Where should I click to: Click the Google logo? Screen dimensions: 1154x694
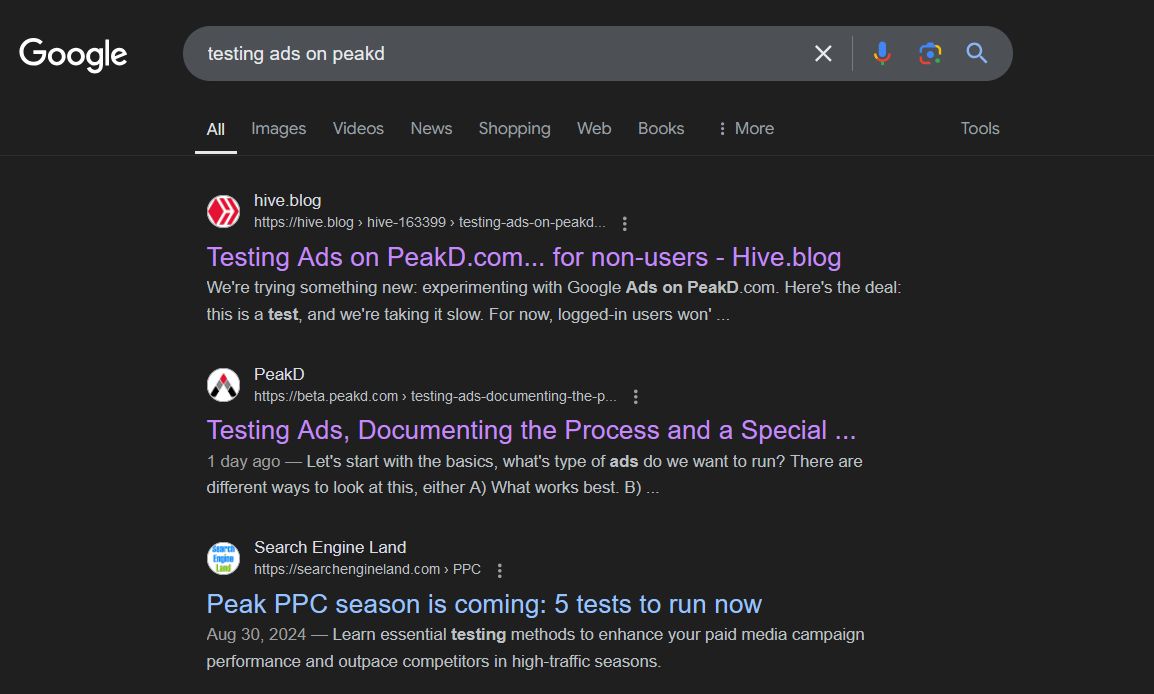[x=73, y=54]
